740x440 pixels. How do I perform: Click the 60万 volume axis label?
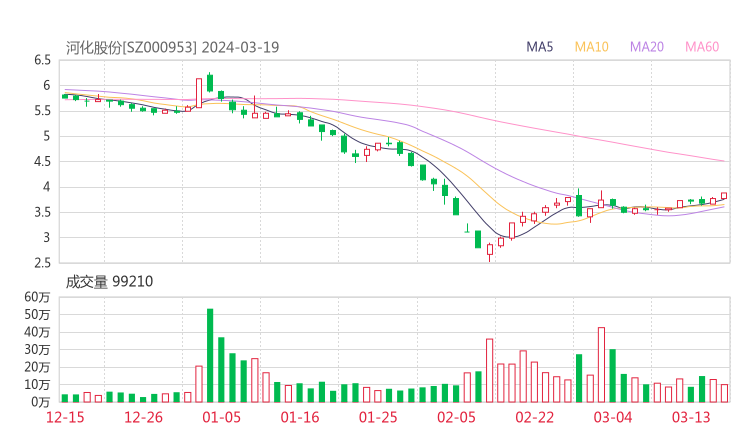point(37,297)
